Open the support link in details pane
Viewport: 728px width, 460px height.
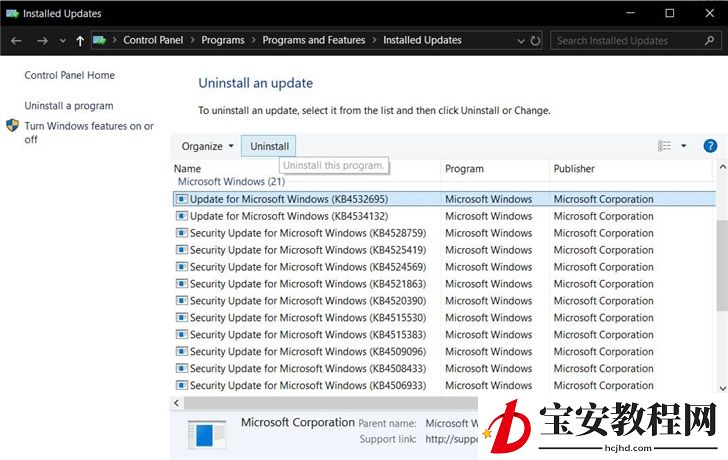pos(451,439)
